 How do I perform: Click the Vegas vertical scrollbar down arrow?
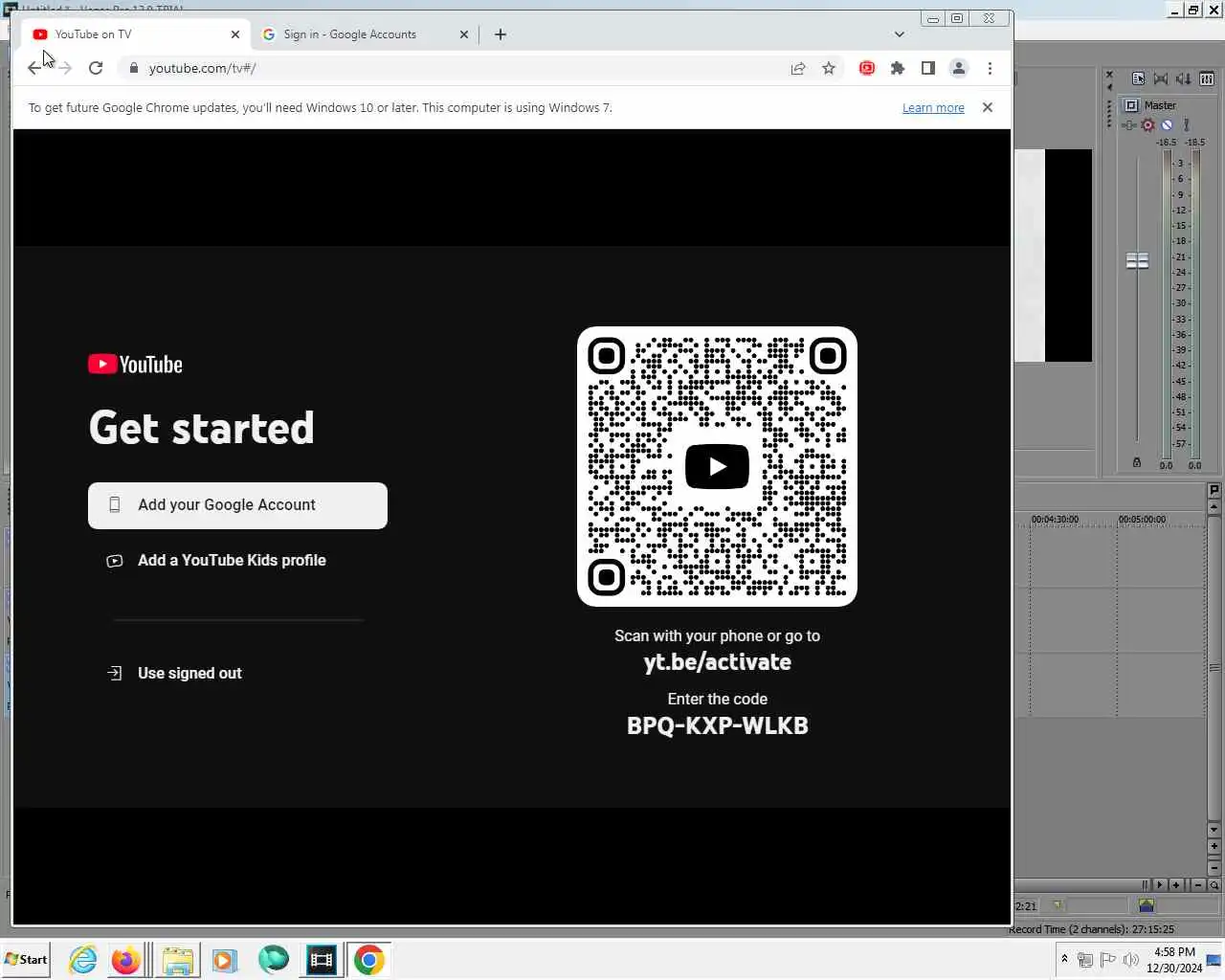coord(1214,830)
